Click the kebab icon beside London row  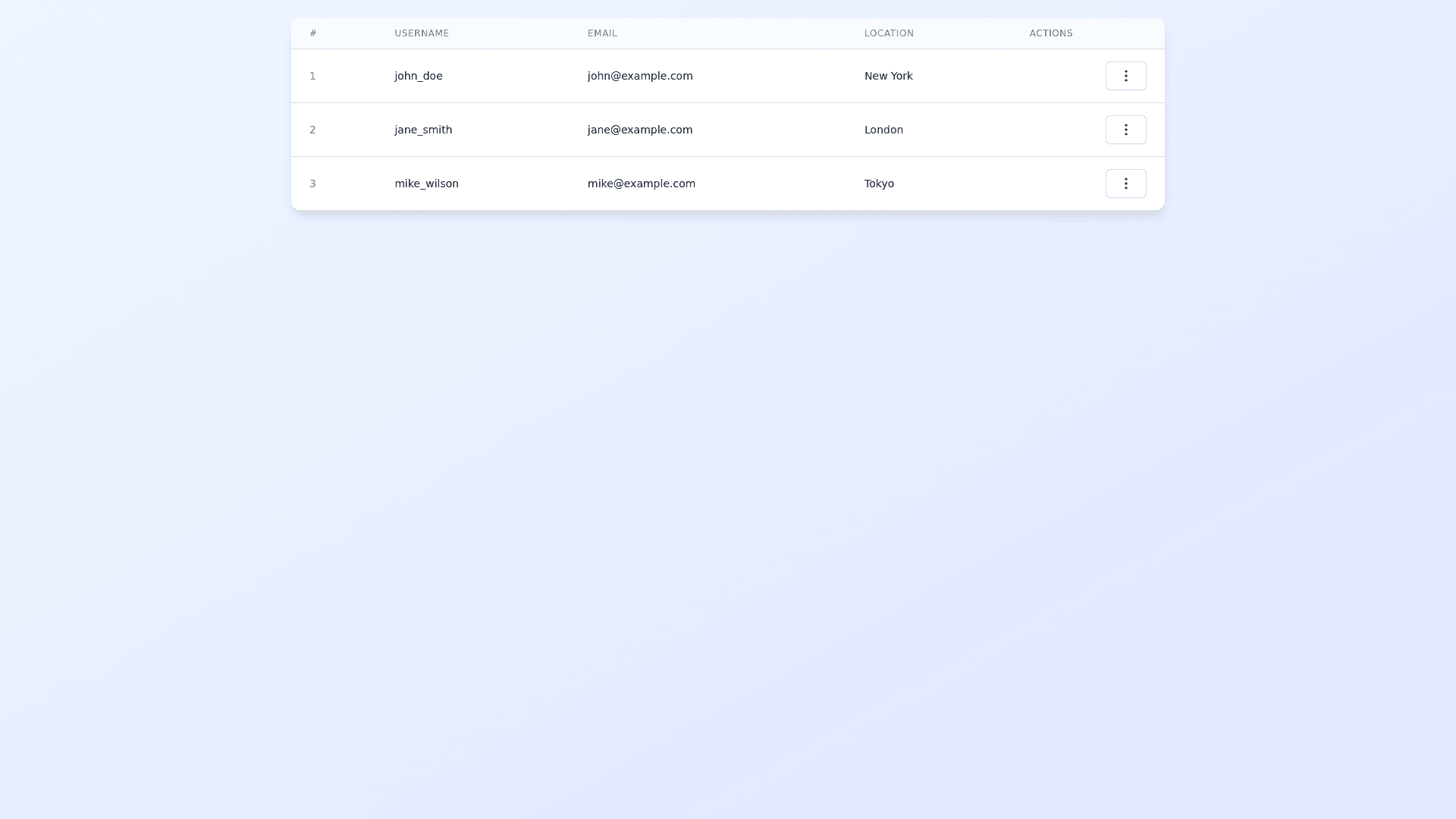click(1125, 130)
